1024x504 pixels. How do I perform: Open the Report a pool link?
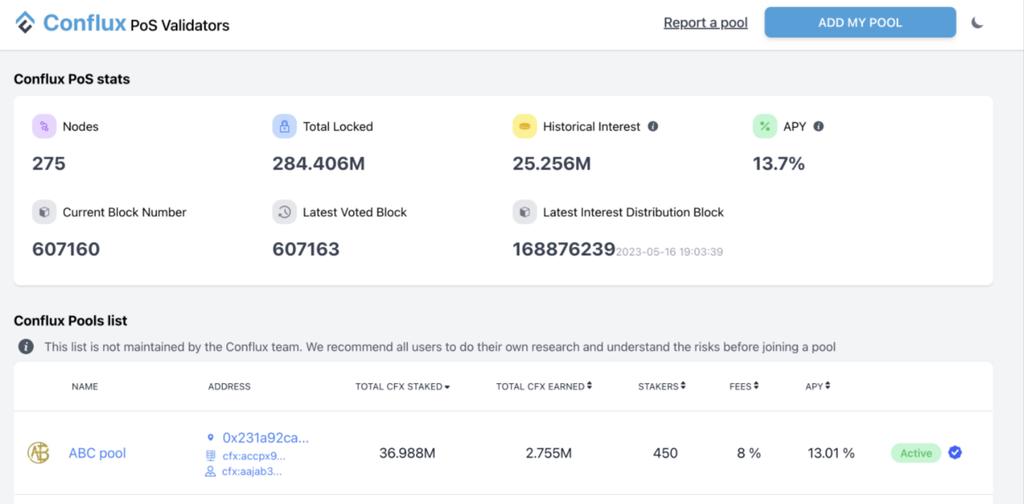coord(705,23)
